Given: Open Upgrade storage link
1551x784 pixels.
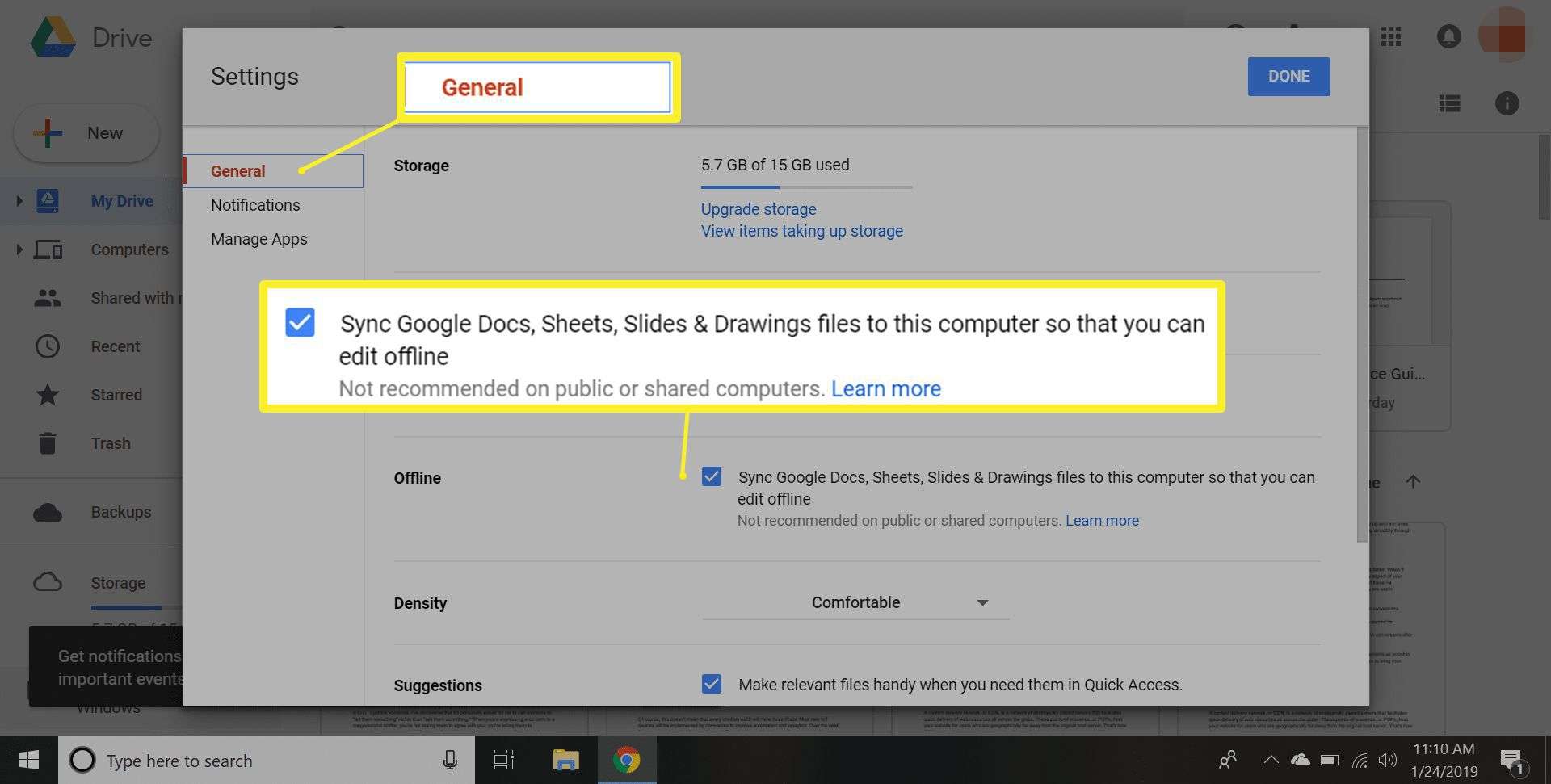Looking at the screenshot, I should (759, 209).
